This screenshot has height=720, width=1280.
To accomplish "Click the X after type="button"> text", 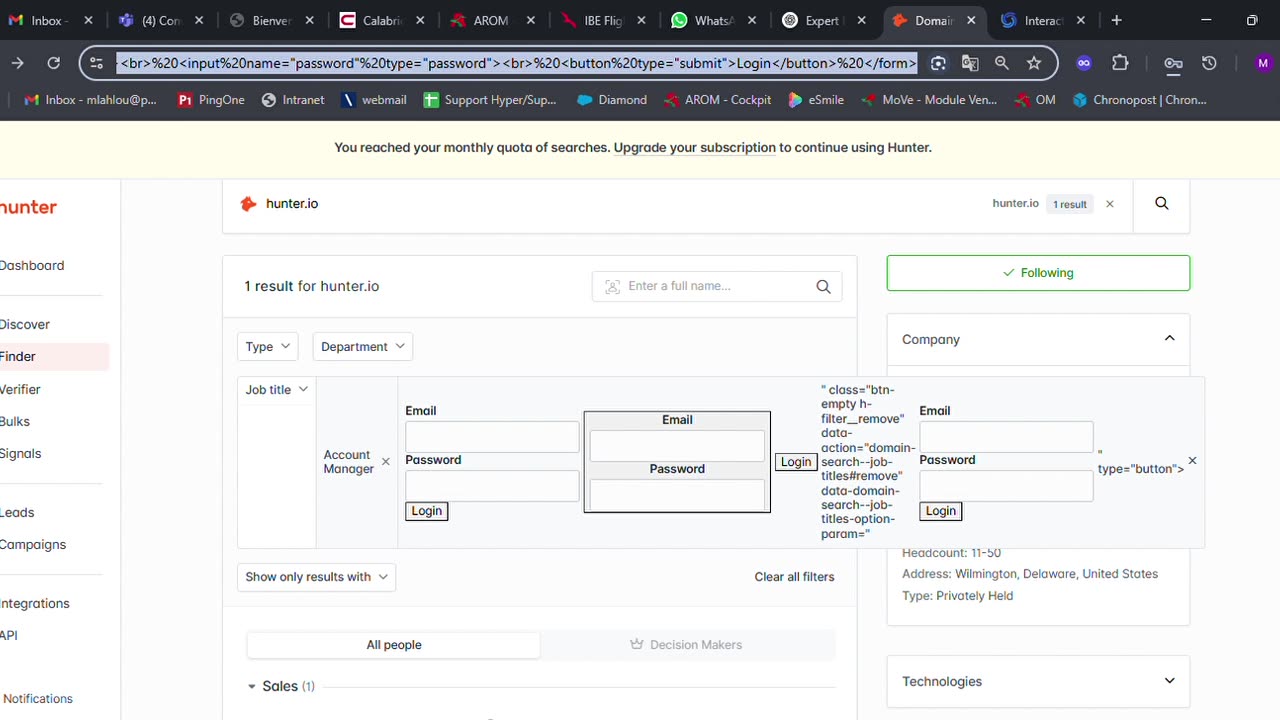I will pyautogui.click(x=1192, y=461).
